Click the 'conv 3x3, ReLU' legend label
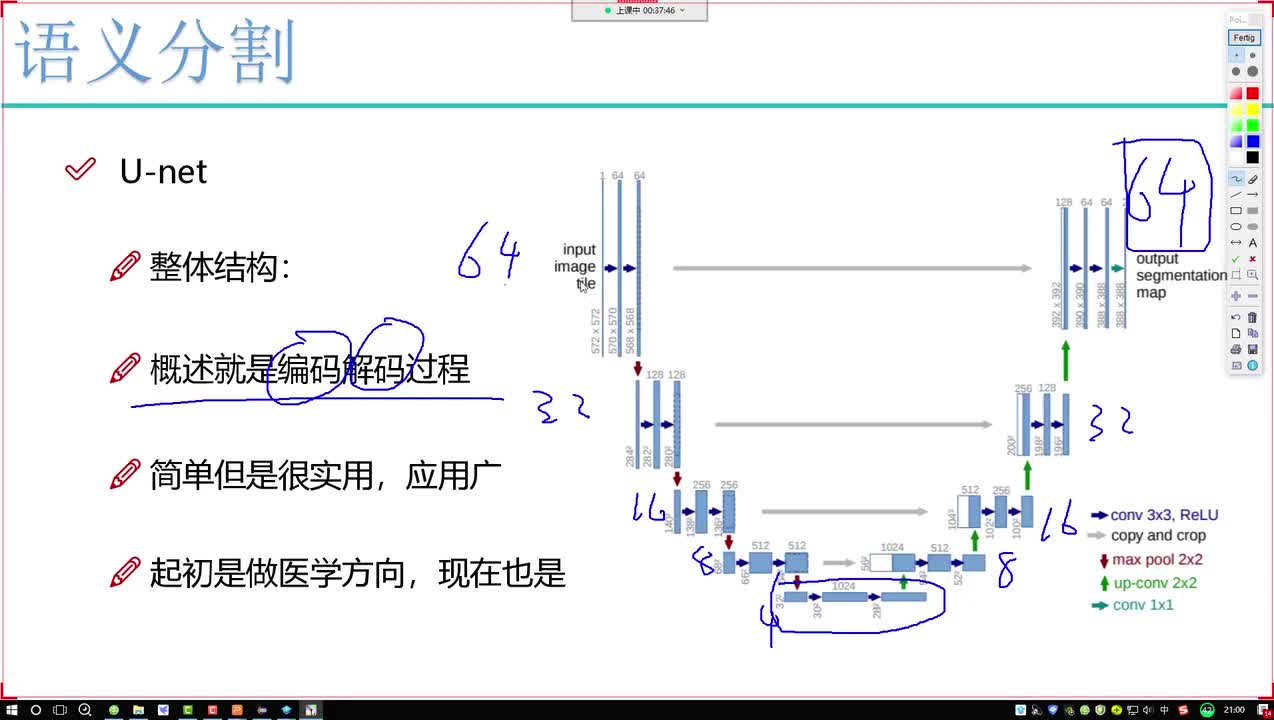 pyautogui.click(x=1165, y=515)
